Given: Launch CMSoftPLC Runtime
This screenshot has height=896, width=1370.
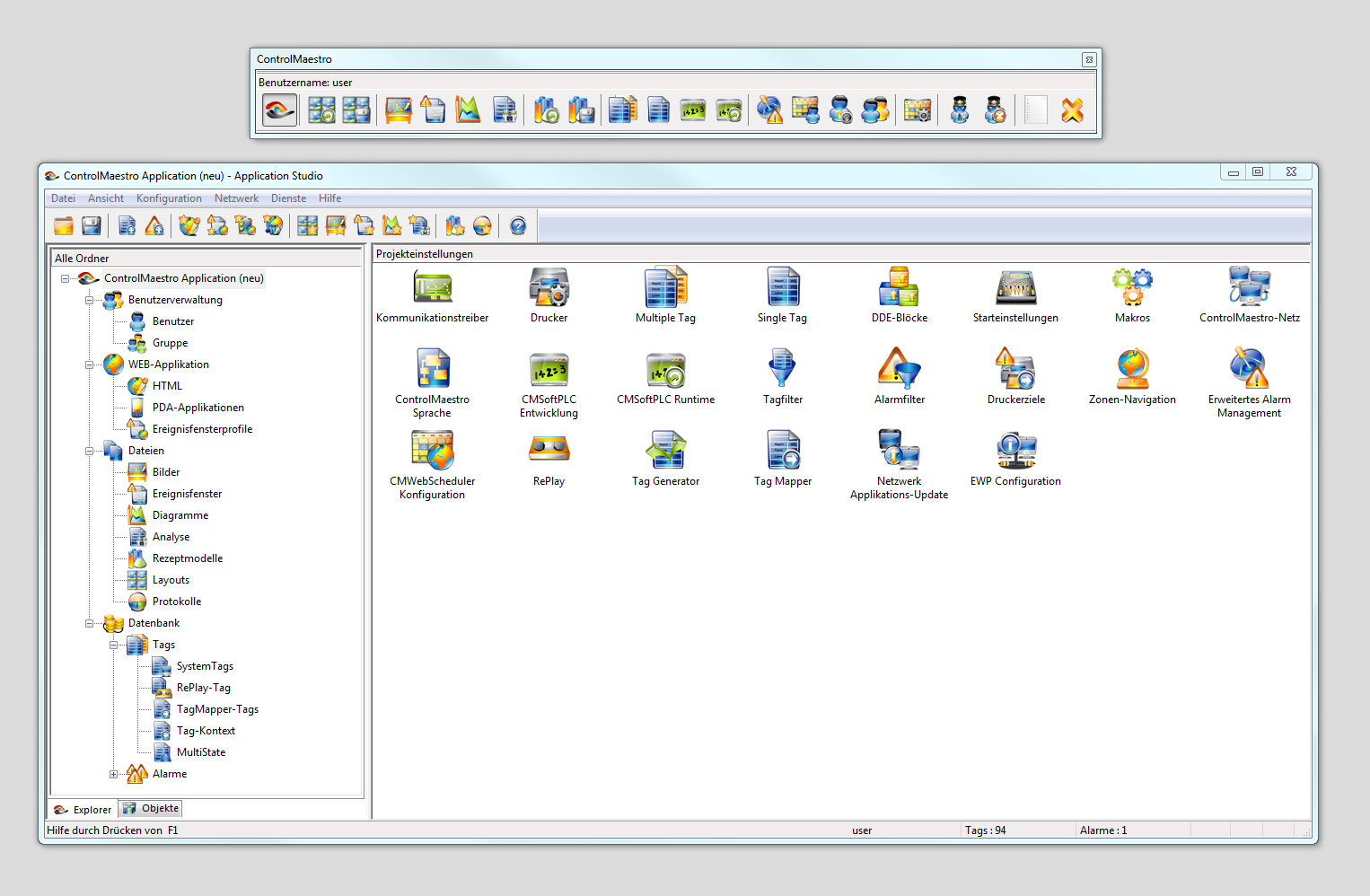Looking at the screenshot, I should click(666, 369).
